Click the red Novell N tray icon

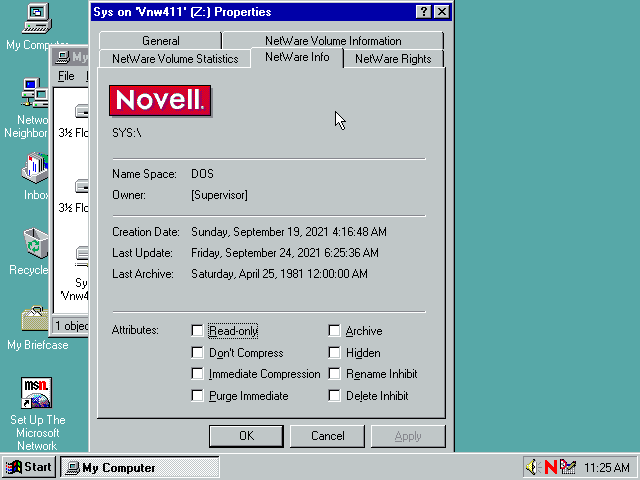tap(551, 467)
